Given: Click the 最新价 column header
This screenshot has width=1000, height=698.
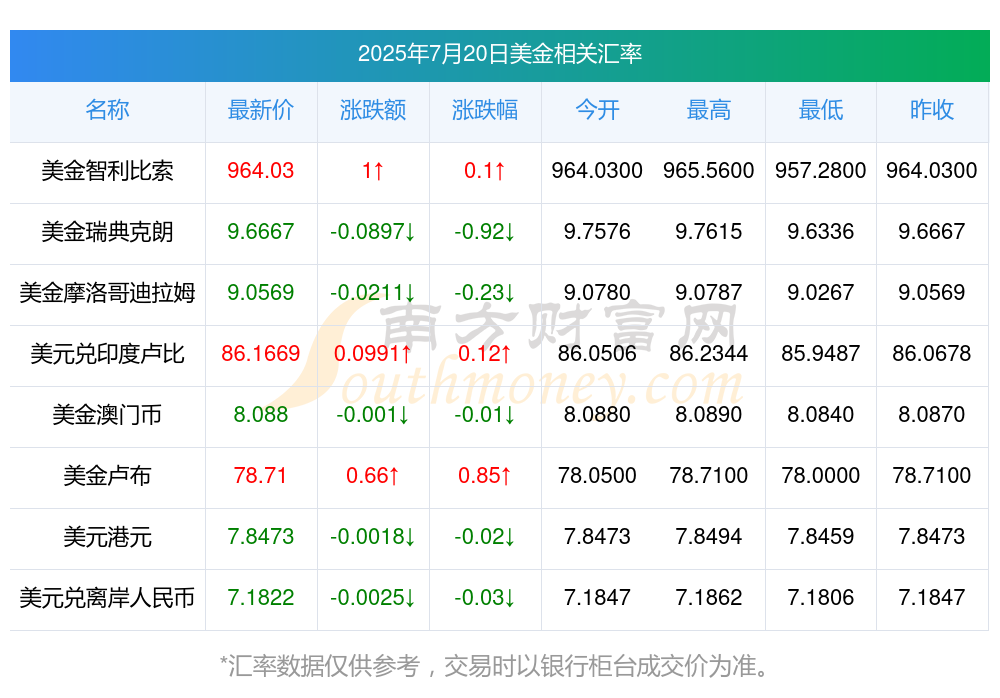Looking at the screenshot, I should [x=261, y=110].
